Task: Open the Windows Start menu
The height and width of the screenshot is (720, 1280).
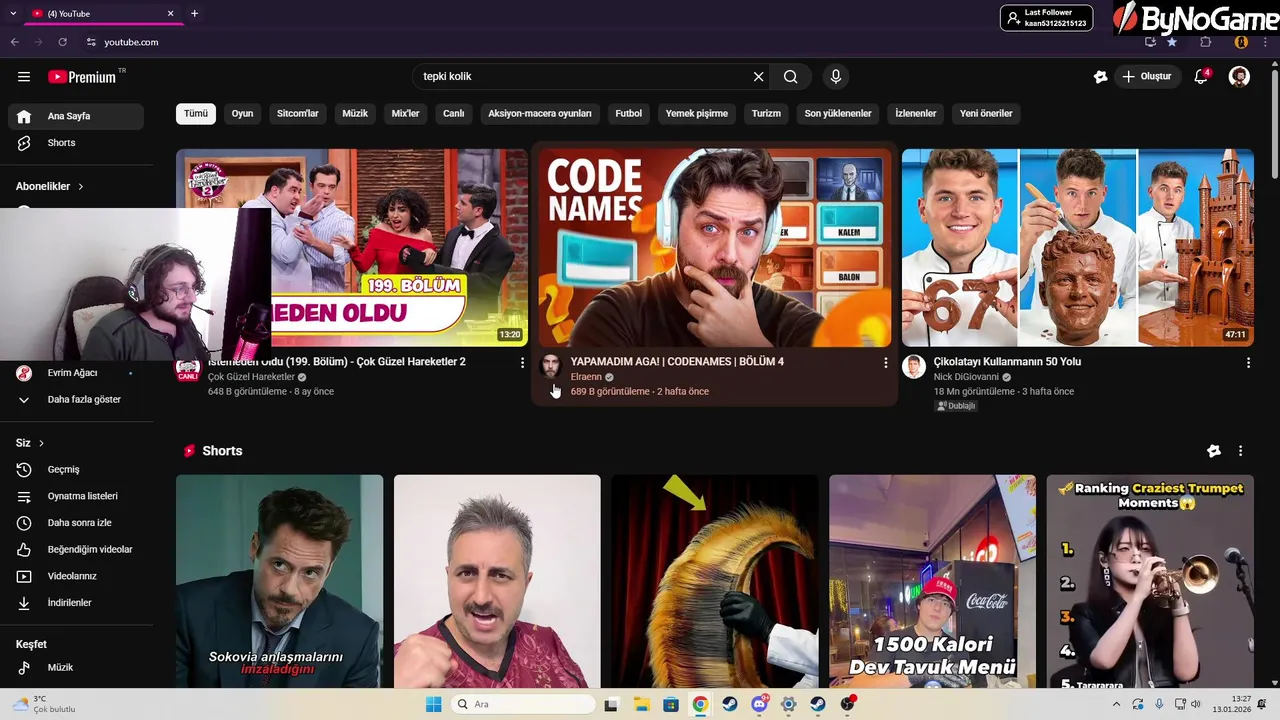Action: 433,704
